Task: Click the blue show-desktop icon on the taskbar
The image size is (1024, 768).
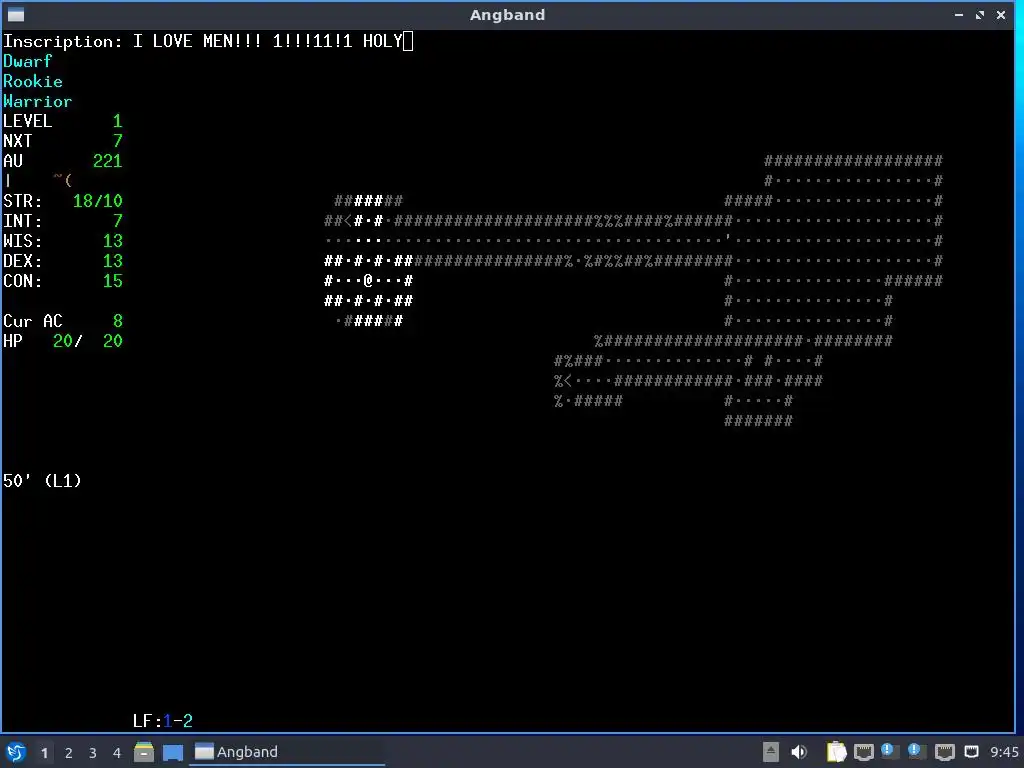Action: [172, 752]
